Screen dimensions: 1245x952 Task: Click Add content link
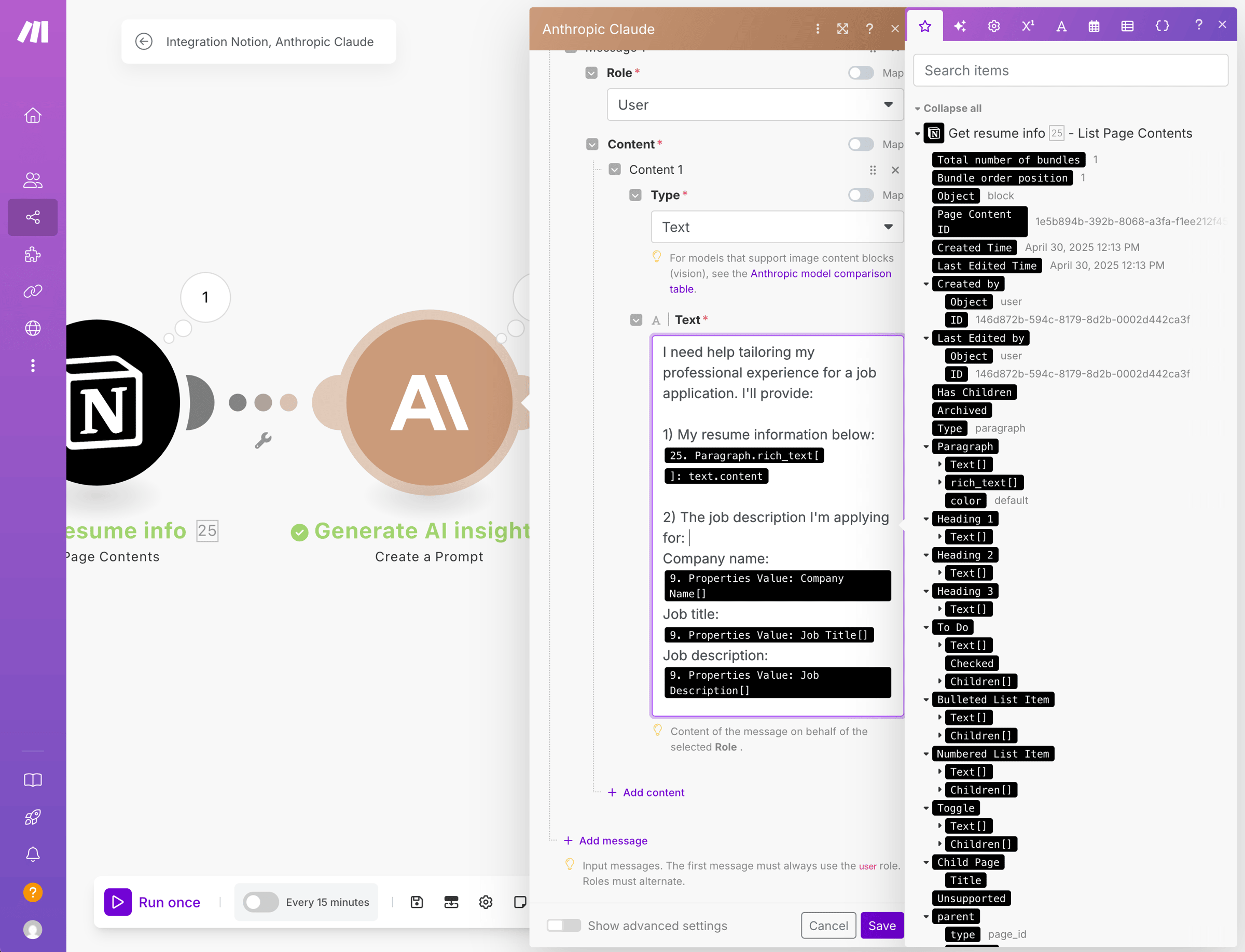coord(646,792)
